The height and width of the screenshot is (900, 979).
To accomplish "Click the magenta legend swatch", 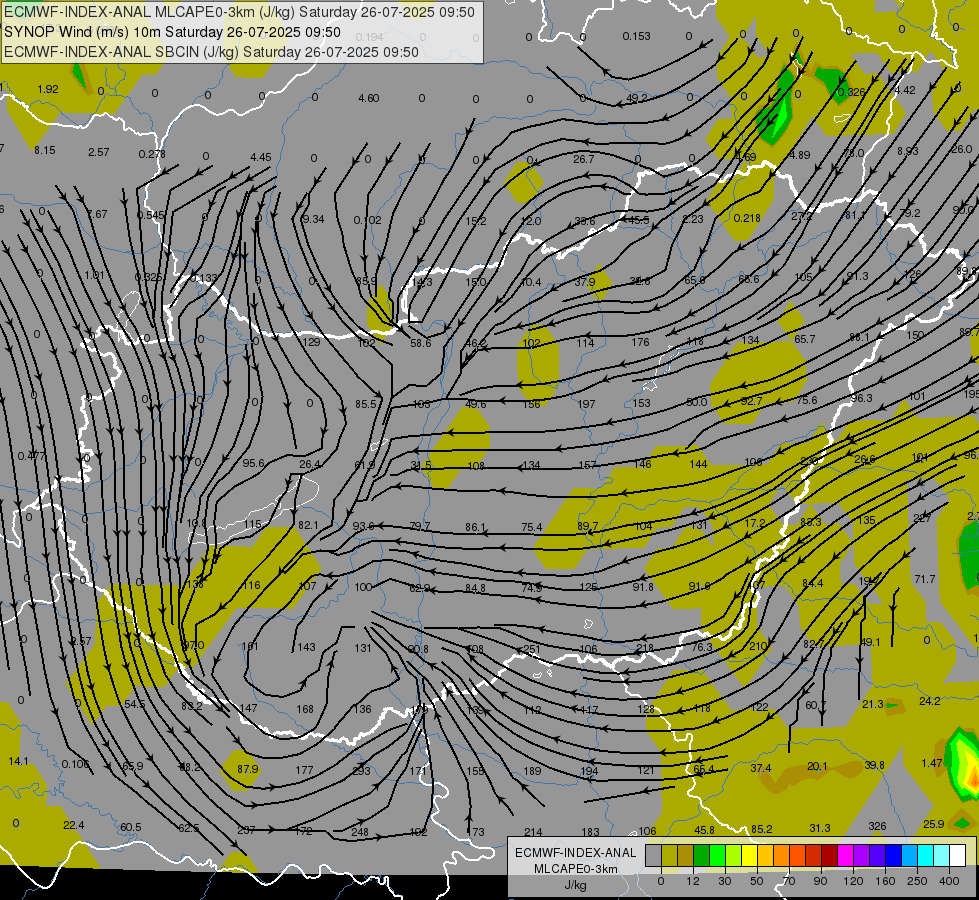I will tap(845, 855).
